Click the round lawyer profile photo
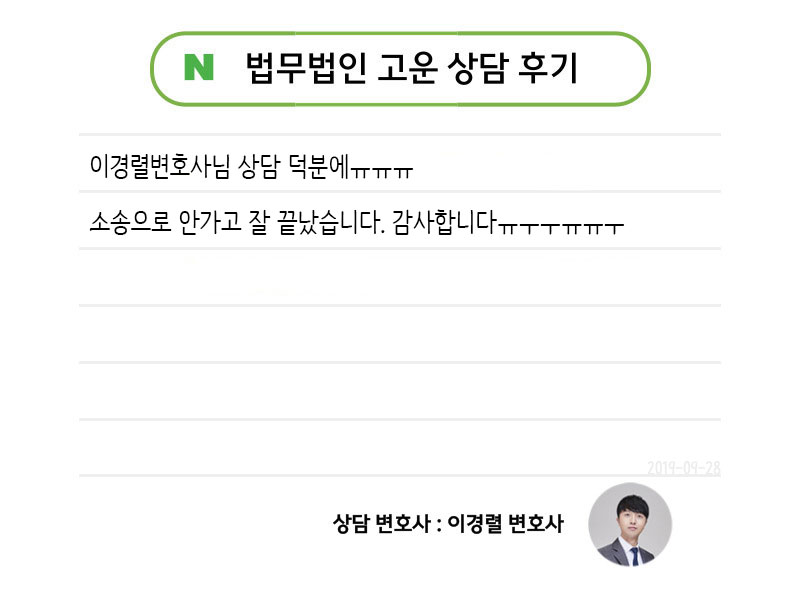Image resolution: width=800 pixels, height=600 pixels. 630,525
